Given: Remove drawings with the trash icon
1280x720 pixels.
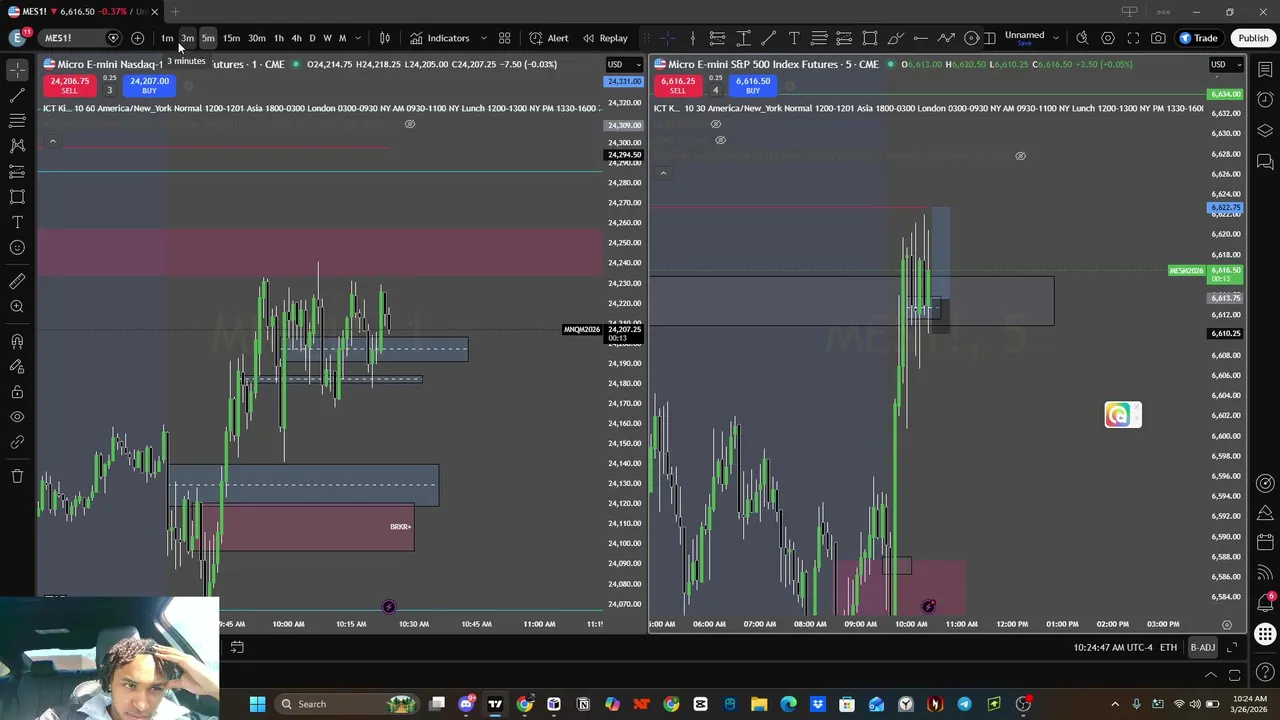Looking at the screenshot, I should (17, 476).
